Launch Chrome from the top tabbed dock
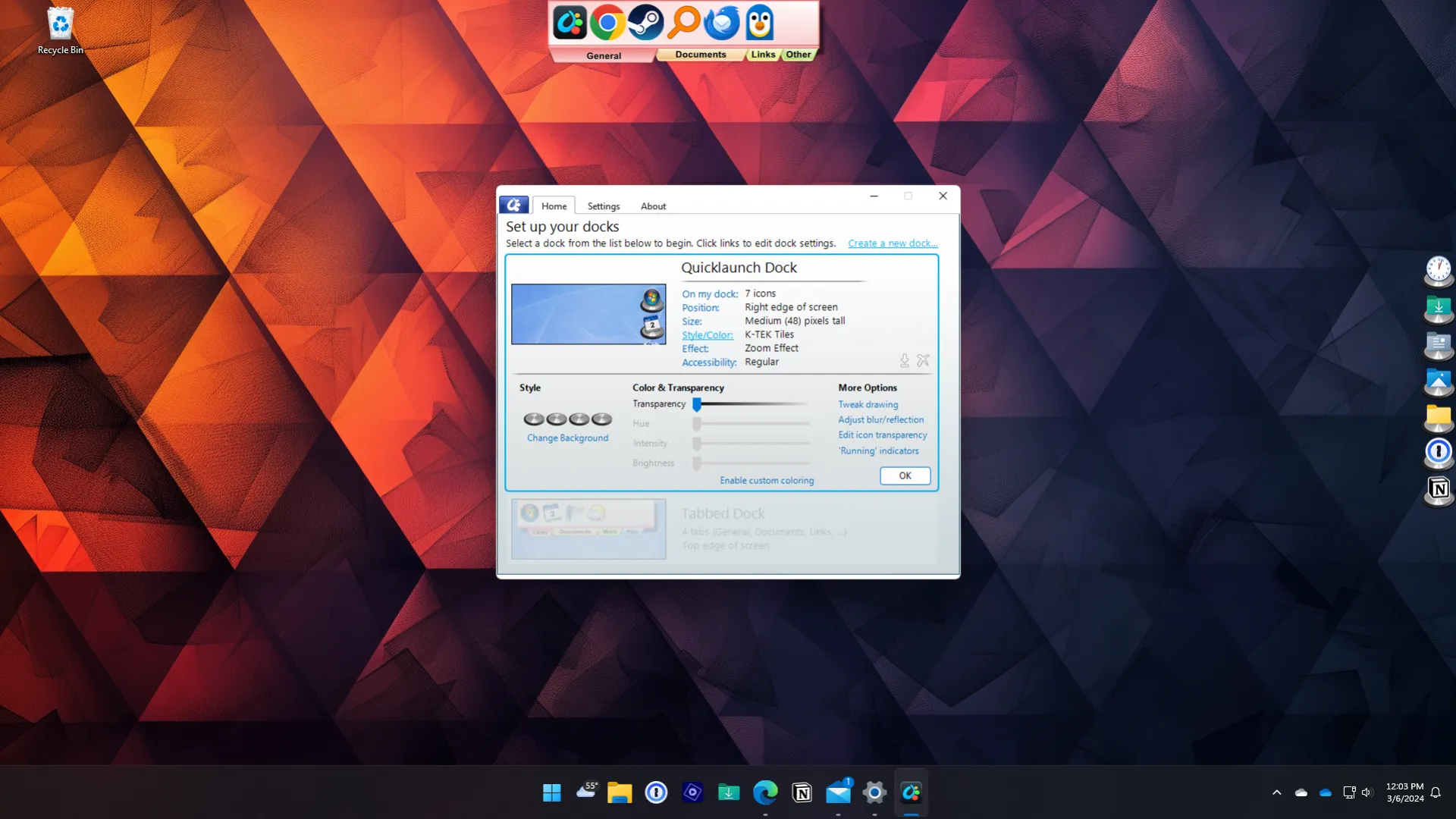 tap(607, 23)
